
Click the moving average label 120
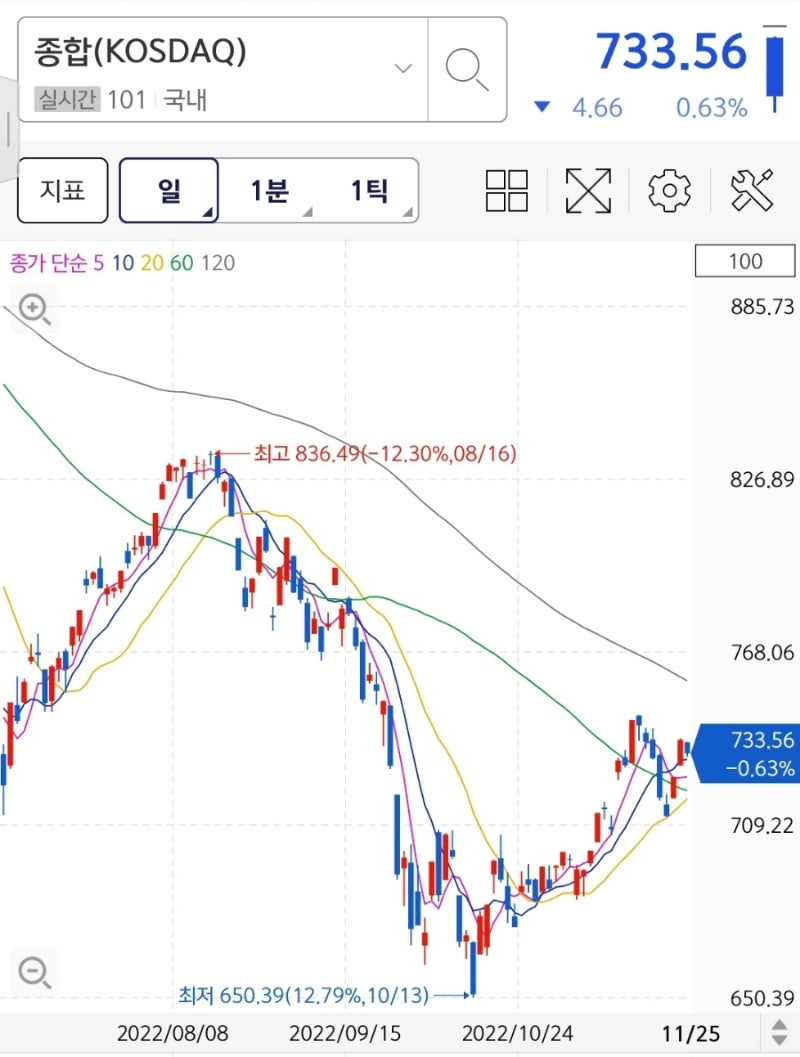218,263
